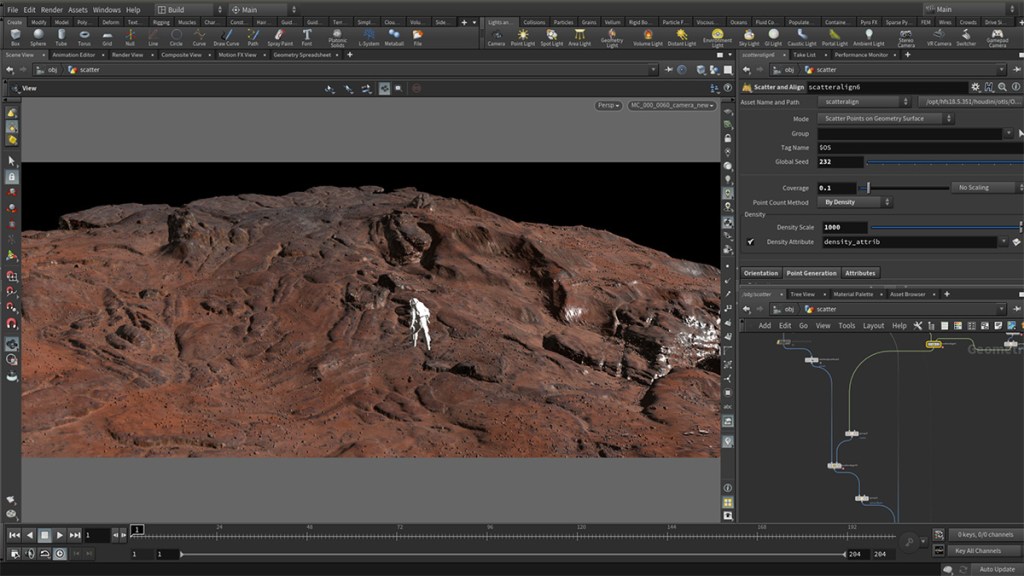Open the Scatter Points on Geometry Surface mode dropdown
1024x576 pixels.
(880, 117)
